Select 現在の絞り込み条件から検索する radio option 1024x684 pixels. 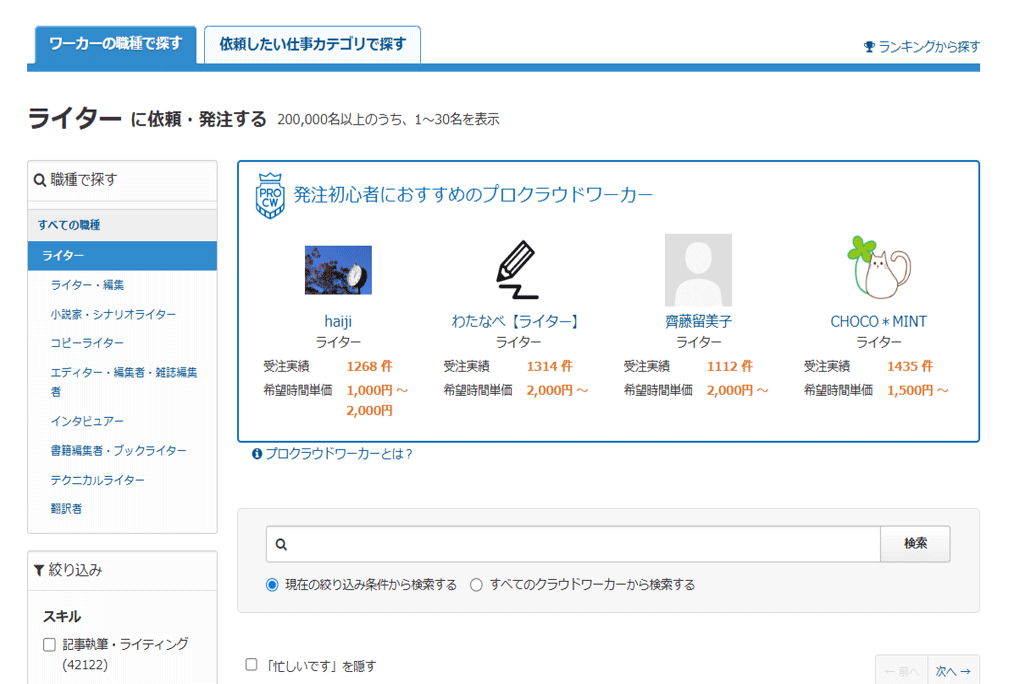(272, 585)
